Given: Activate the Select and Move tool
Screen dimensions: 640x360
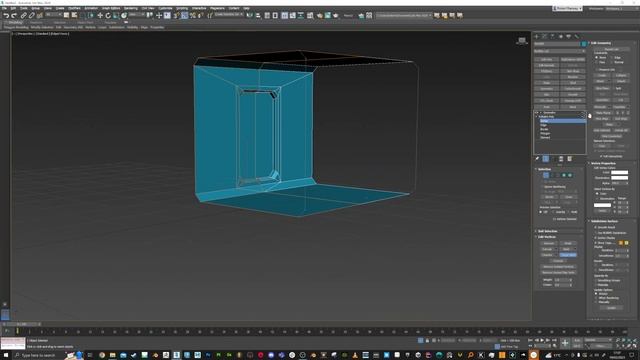Looking at the screenshot, I should point(100,16).
